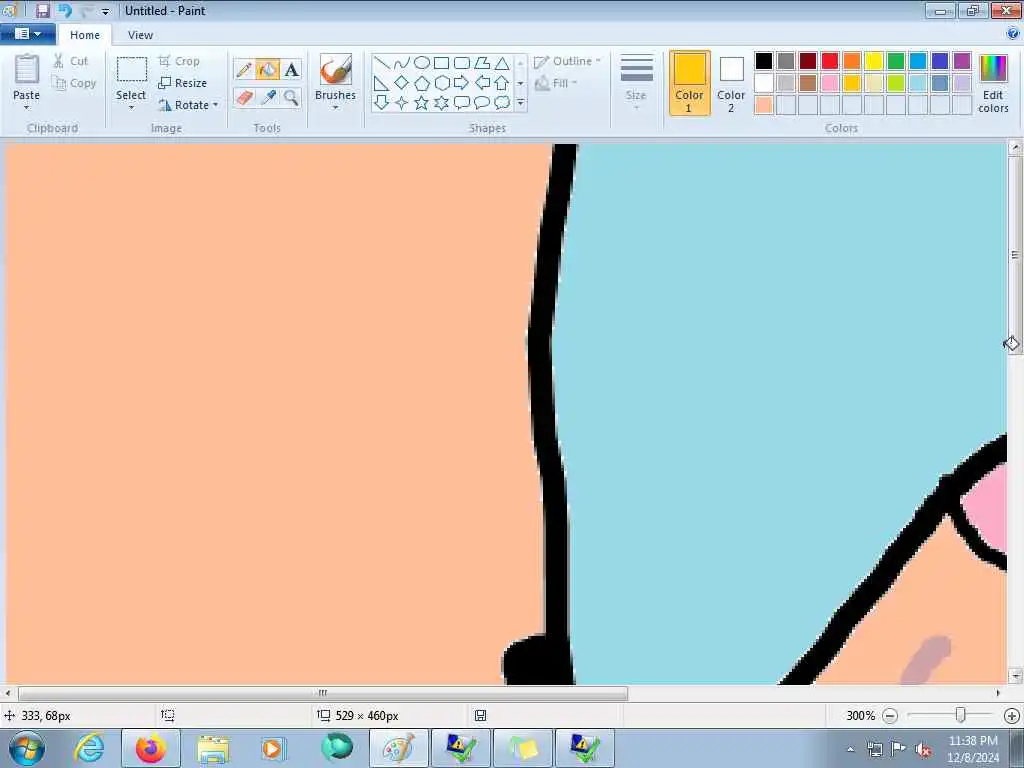Choose the Up arrow shape
The image size is (1024, 768).
coord(502,83)
